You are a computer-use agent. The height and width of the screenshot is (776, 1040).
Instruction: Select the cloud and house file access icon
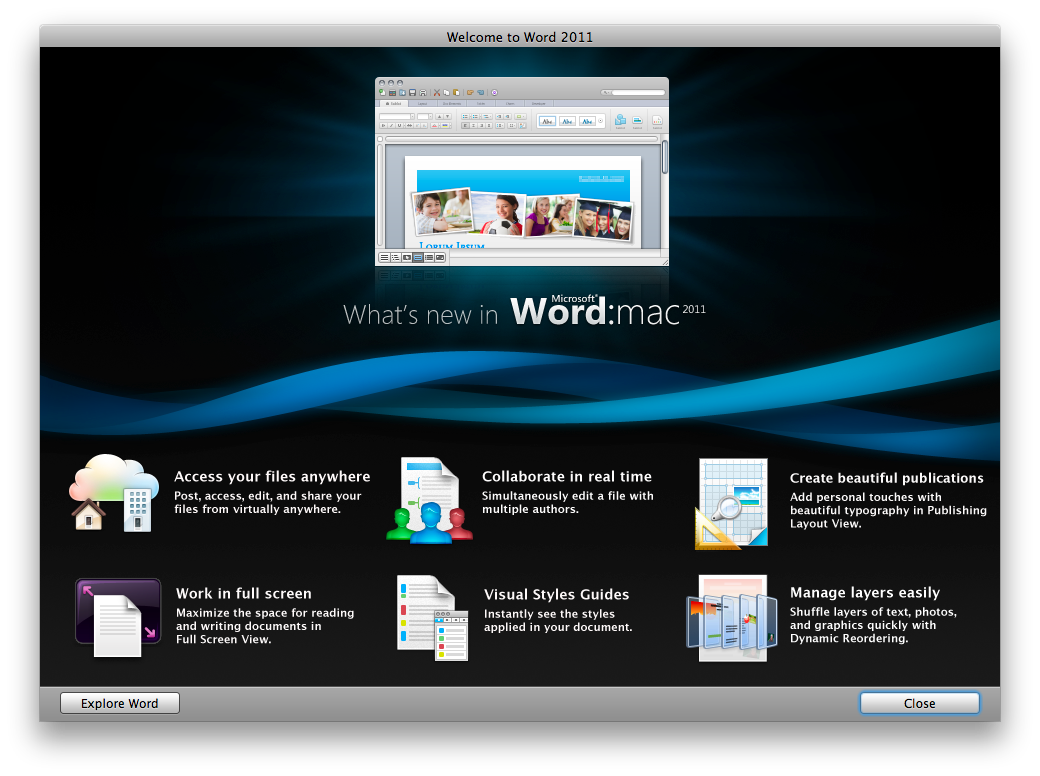[114, 493]
